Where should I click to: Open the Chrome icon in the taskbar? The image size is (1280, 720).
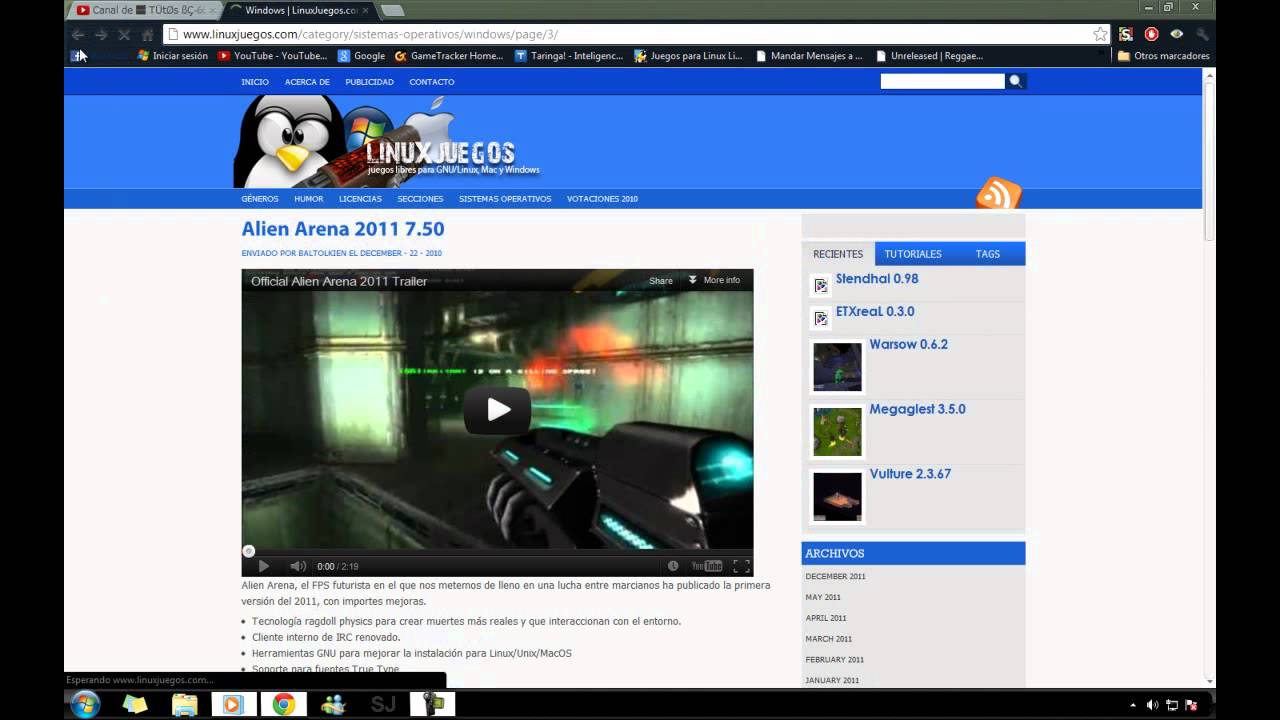click(x=283, y=704)
